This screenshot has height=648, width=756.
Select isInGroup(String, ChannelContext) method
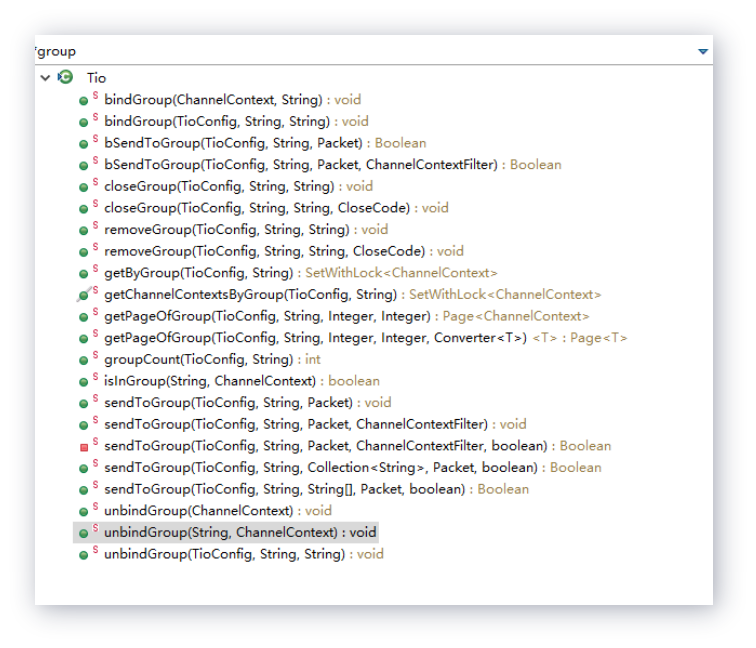tap(242, 381)
